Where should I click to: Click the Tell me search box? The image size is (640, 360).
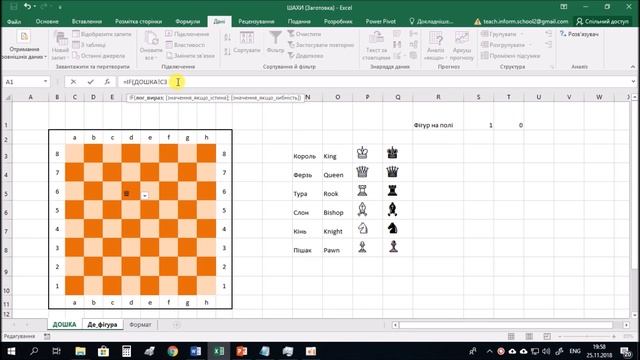point(431,21)
